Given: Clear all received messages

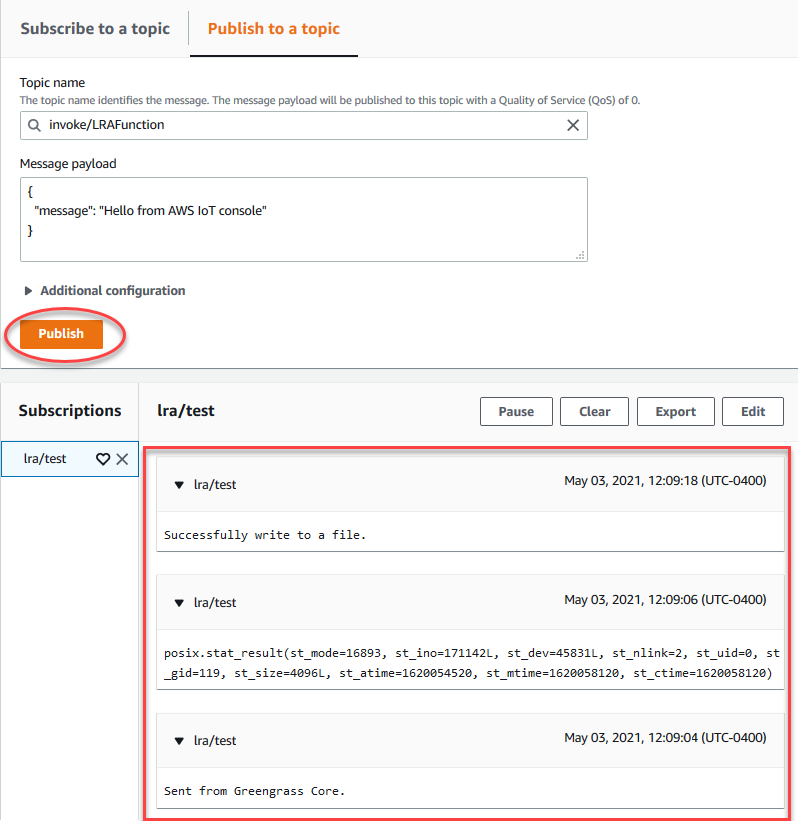Looking at the screenshot, I should (x=594, y=411).
